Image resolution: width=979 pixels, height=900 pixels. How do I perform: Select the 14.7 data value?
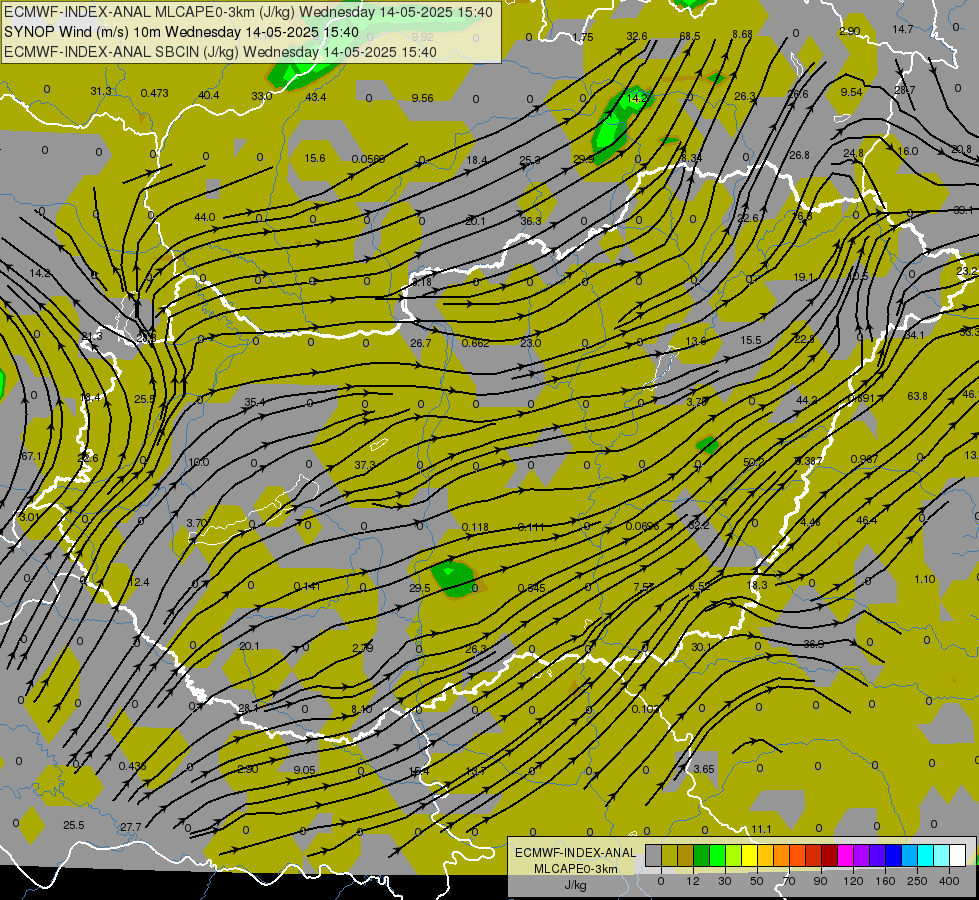click(903, 29)
